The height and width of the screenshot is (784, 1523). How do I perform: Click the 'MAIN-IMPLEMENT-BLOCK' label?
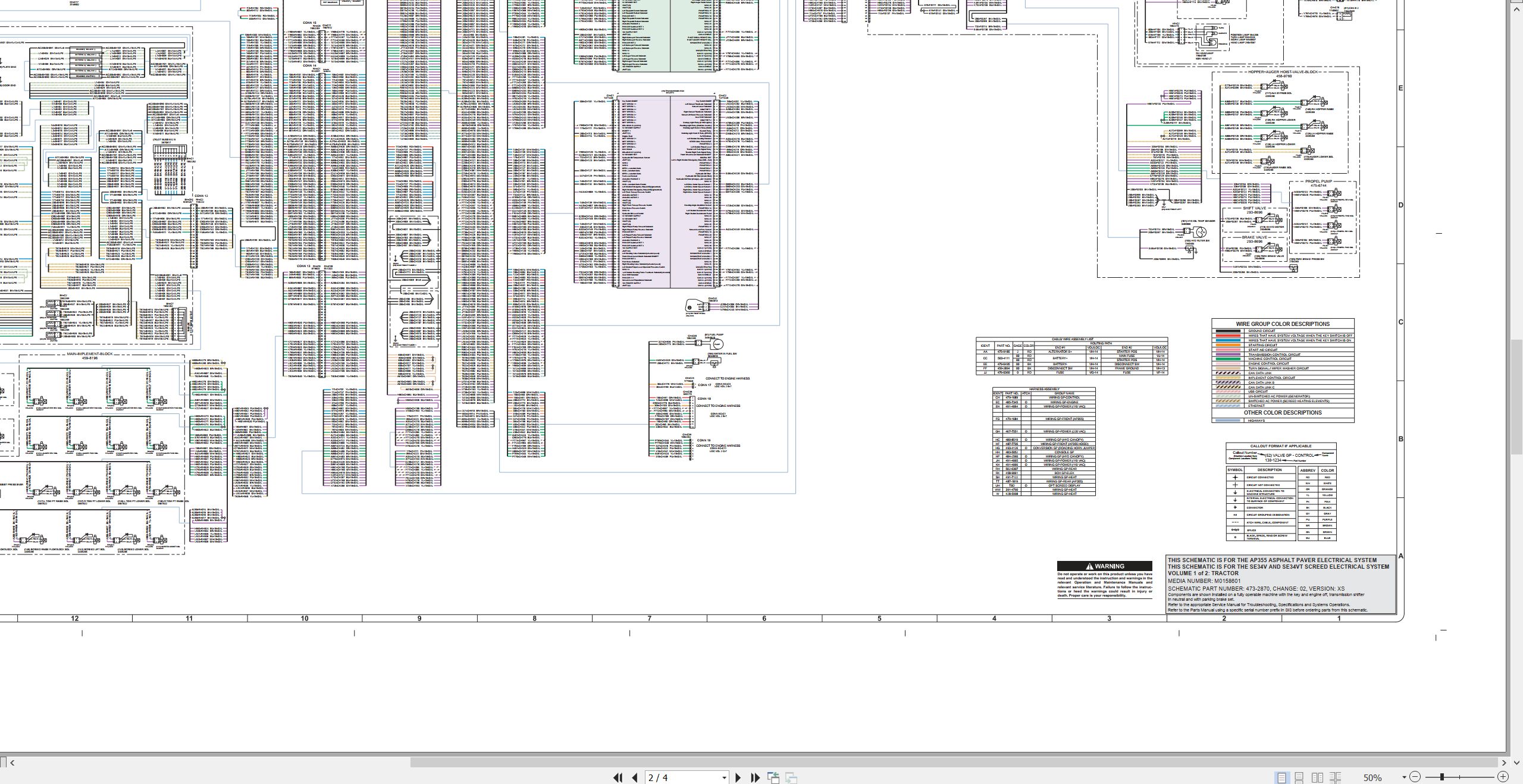tap(89, 354)
